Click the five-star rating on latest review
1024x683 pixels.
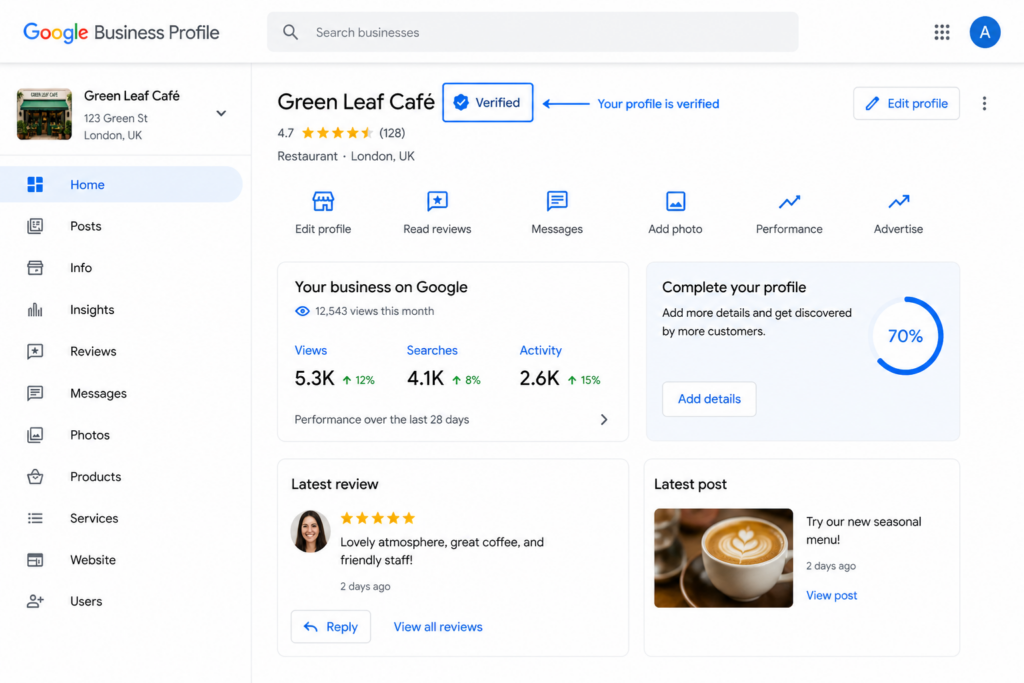click(378, 518)
